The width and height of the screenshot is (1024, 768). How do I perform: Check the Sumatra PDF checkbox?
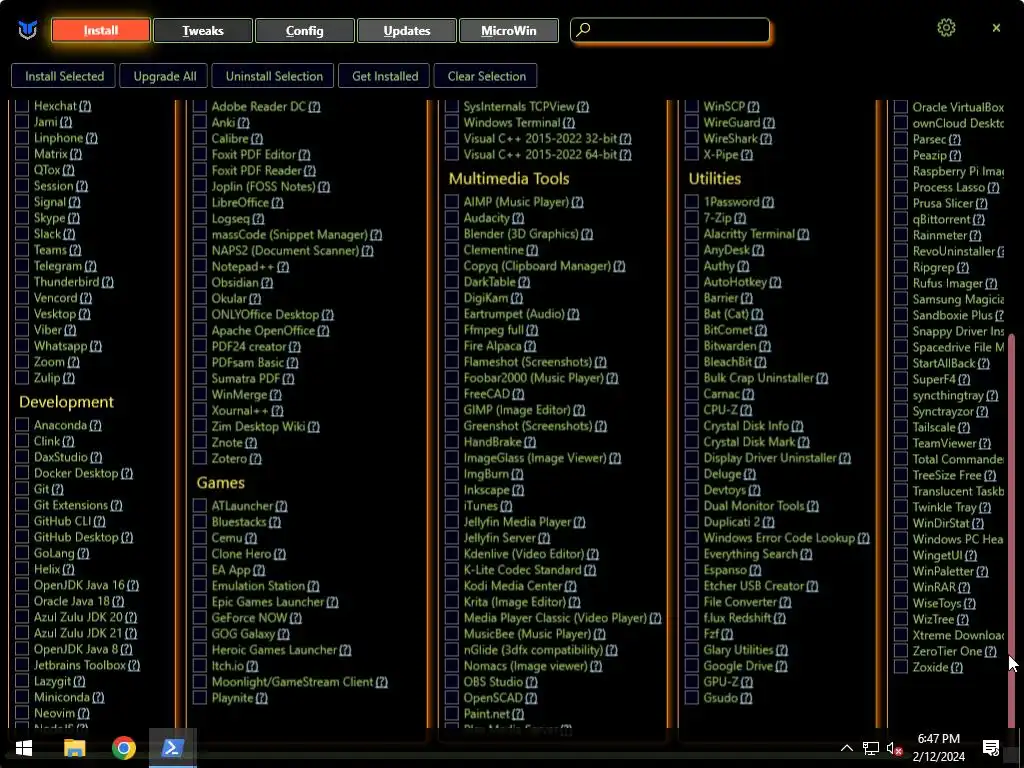point(200,378)
